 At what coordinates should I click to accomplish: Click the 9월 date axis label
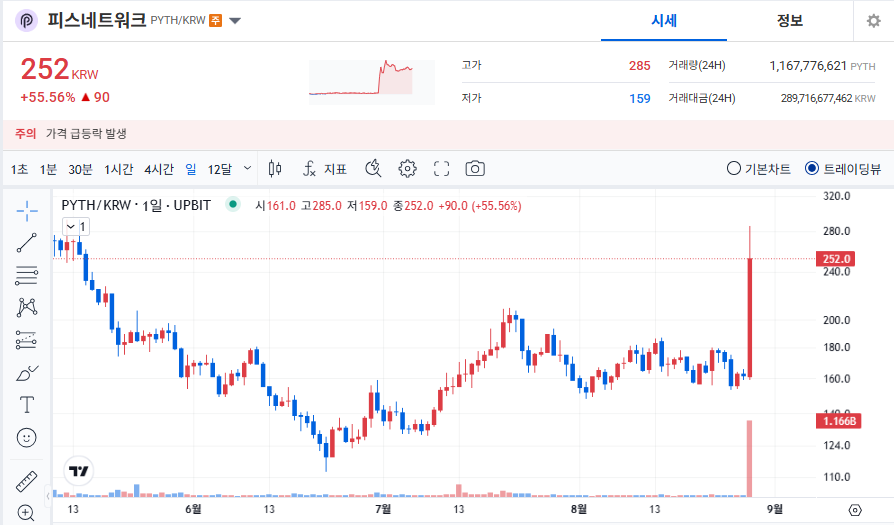[774, 508]
